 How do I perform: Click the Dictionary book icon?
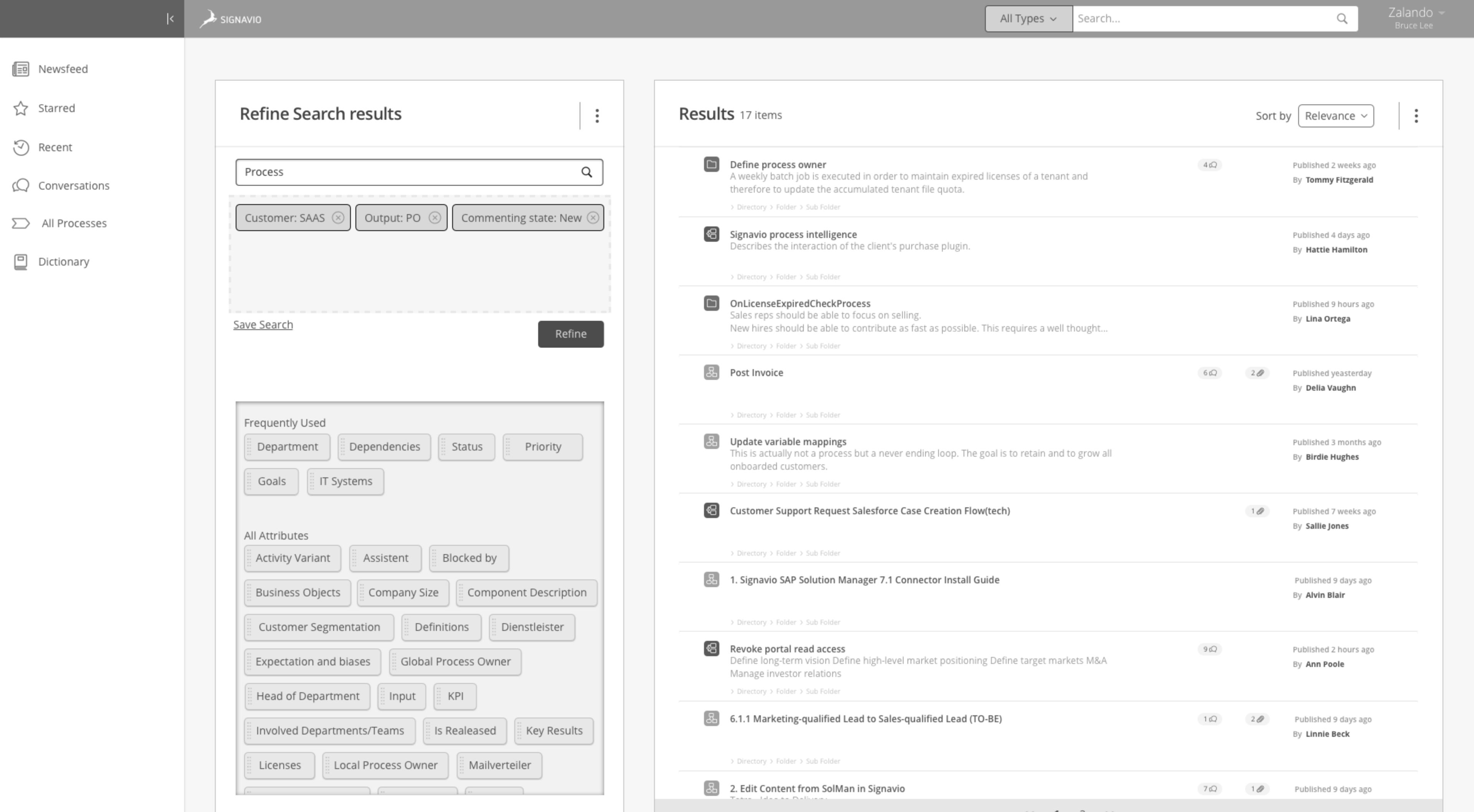21,262
